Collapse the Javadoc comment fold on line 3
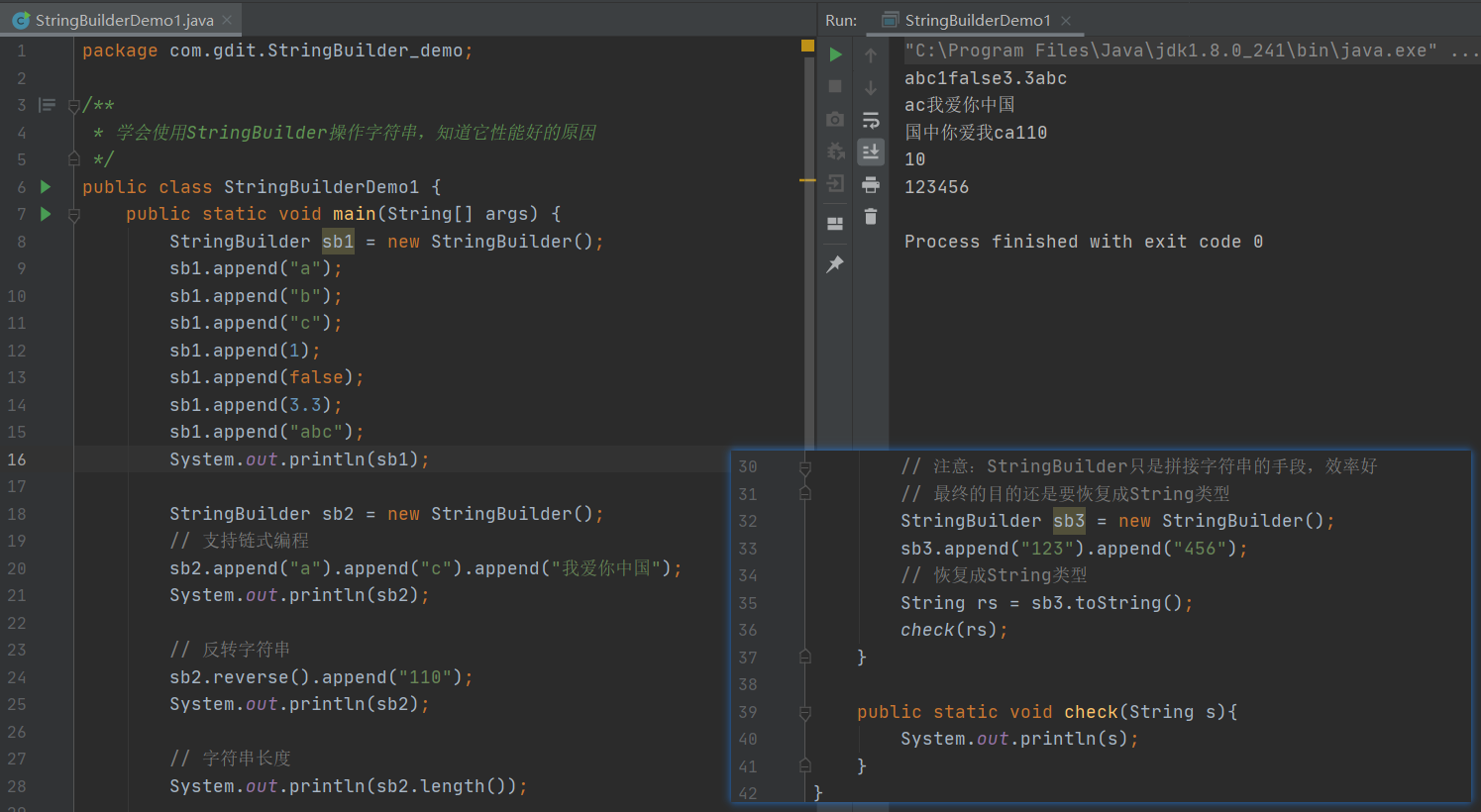The width and height of the screenshot is (1481, 812). pyautogui.click(x=73, y=106)
